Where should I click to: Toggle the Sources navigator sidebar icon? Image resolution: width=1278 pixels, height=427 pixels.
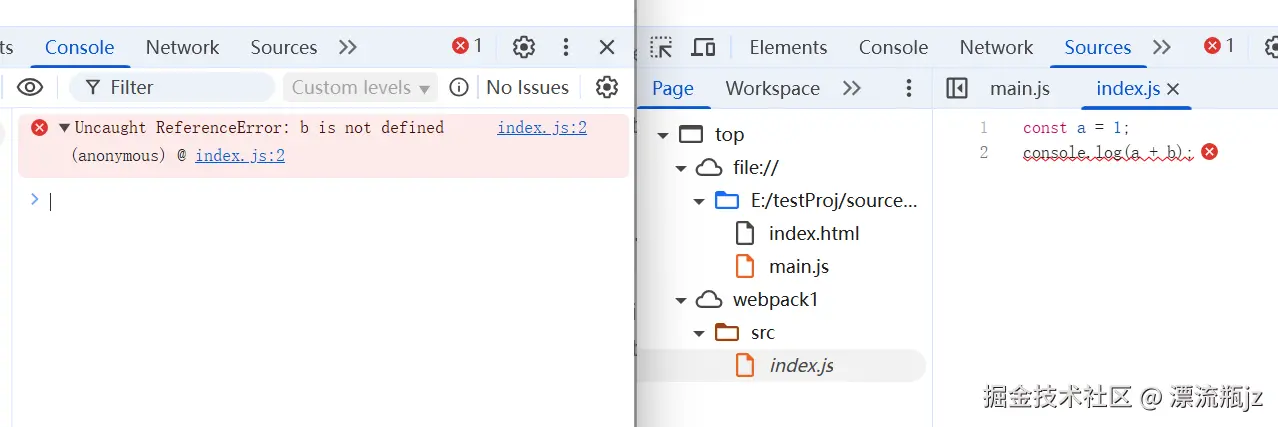coord(957,88)
